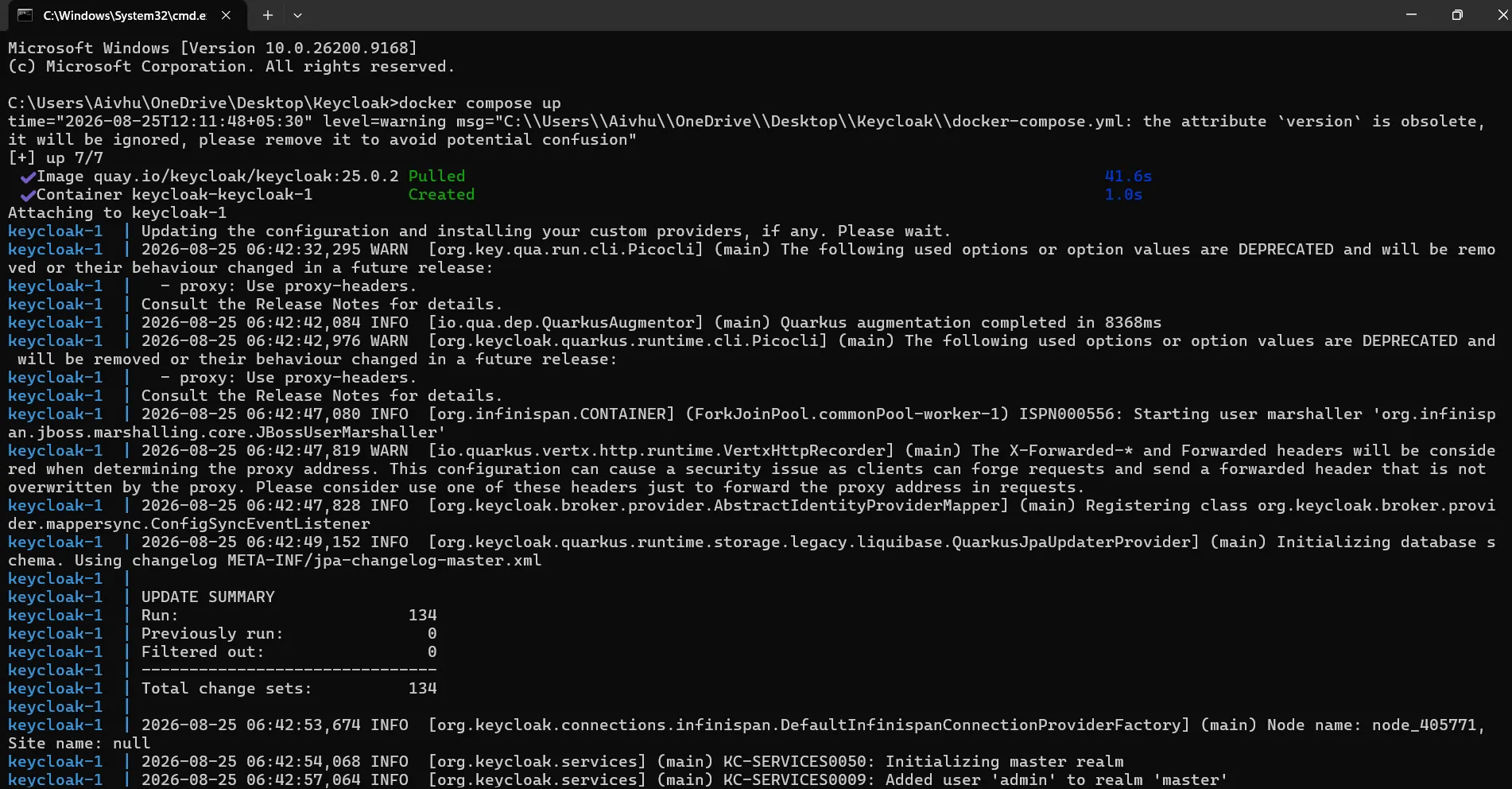Click the '[io.qua.dep.QuarkusAugmentor]' logger name

click(565, 322)
